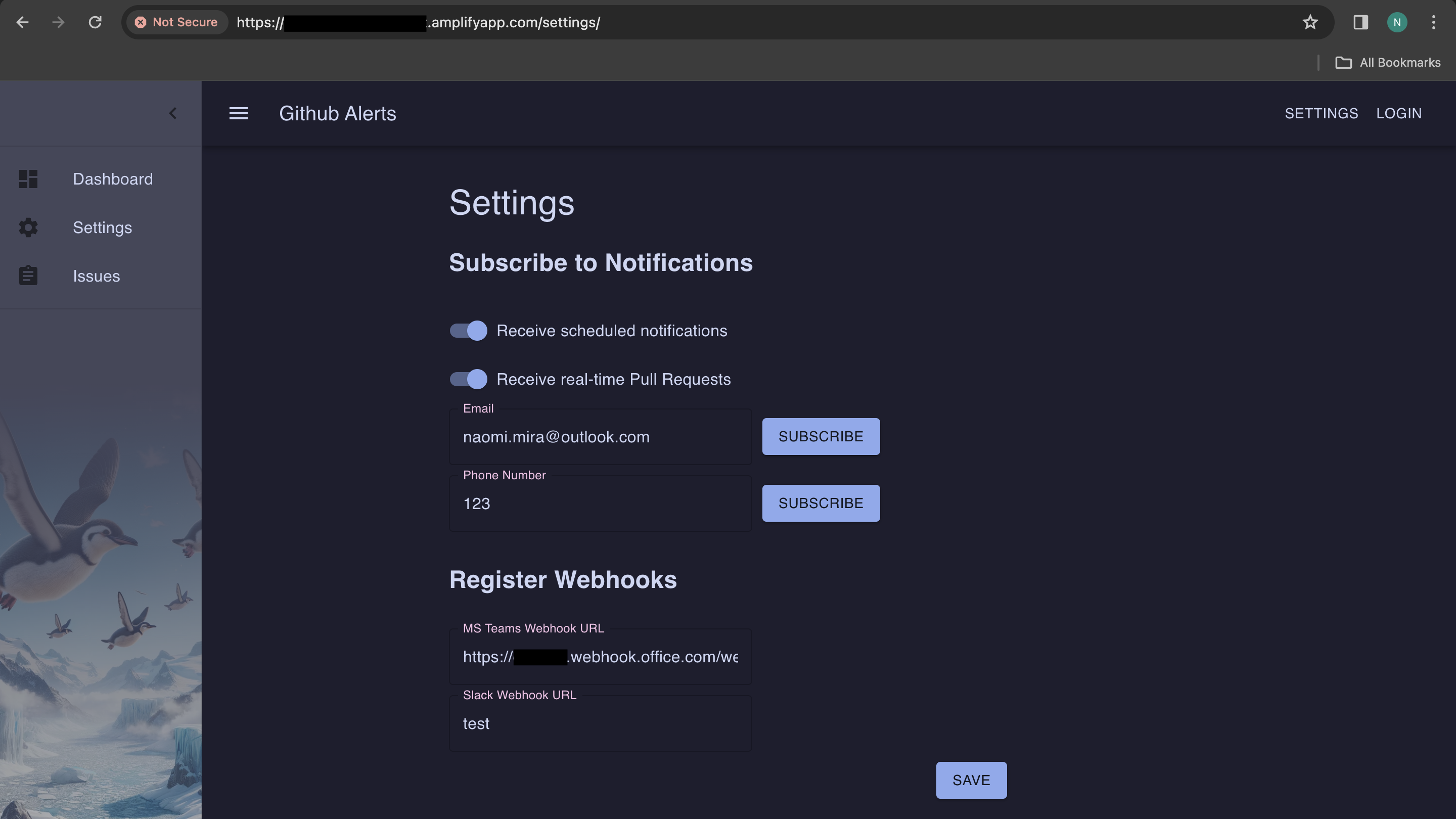Viewport: 1456px width, 819px height.
Task: Bookmark this page with the star icon
Action: point(1309,22)
